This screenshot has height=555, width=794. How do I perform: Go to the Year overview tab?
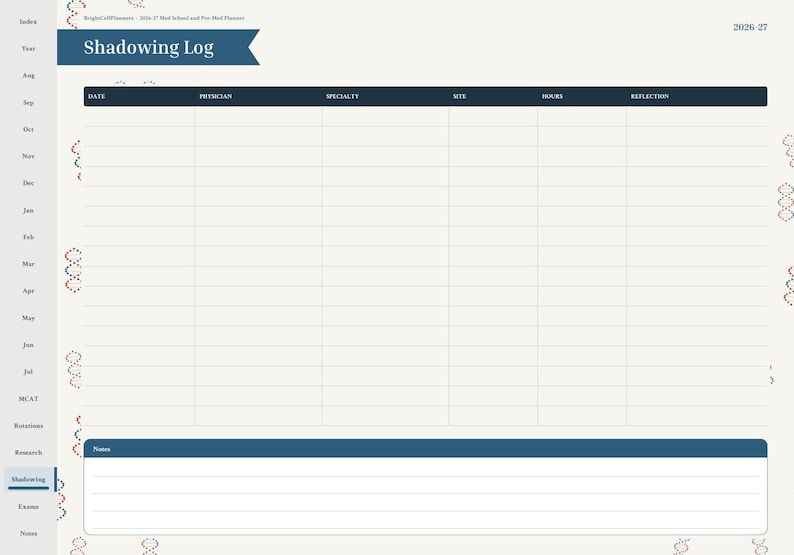(x=28, y=49)
